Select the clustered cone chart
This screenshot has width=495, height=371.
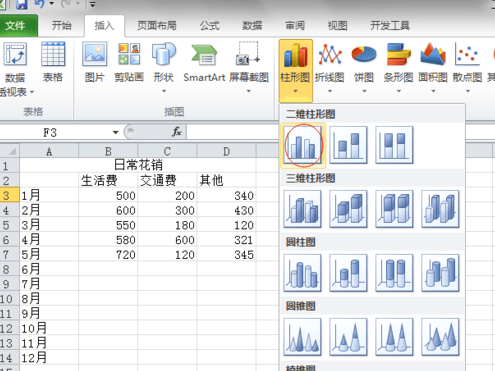(x=303, y=337)
